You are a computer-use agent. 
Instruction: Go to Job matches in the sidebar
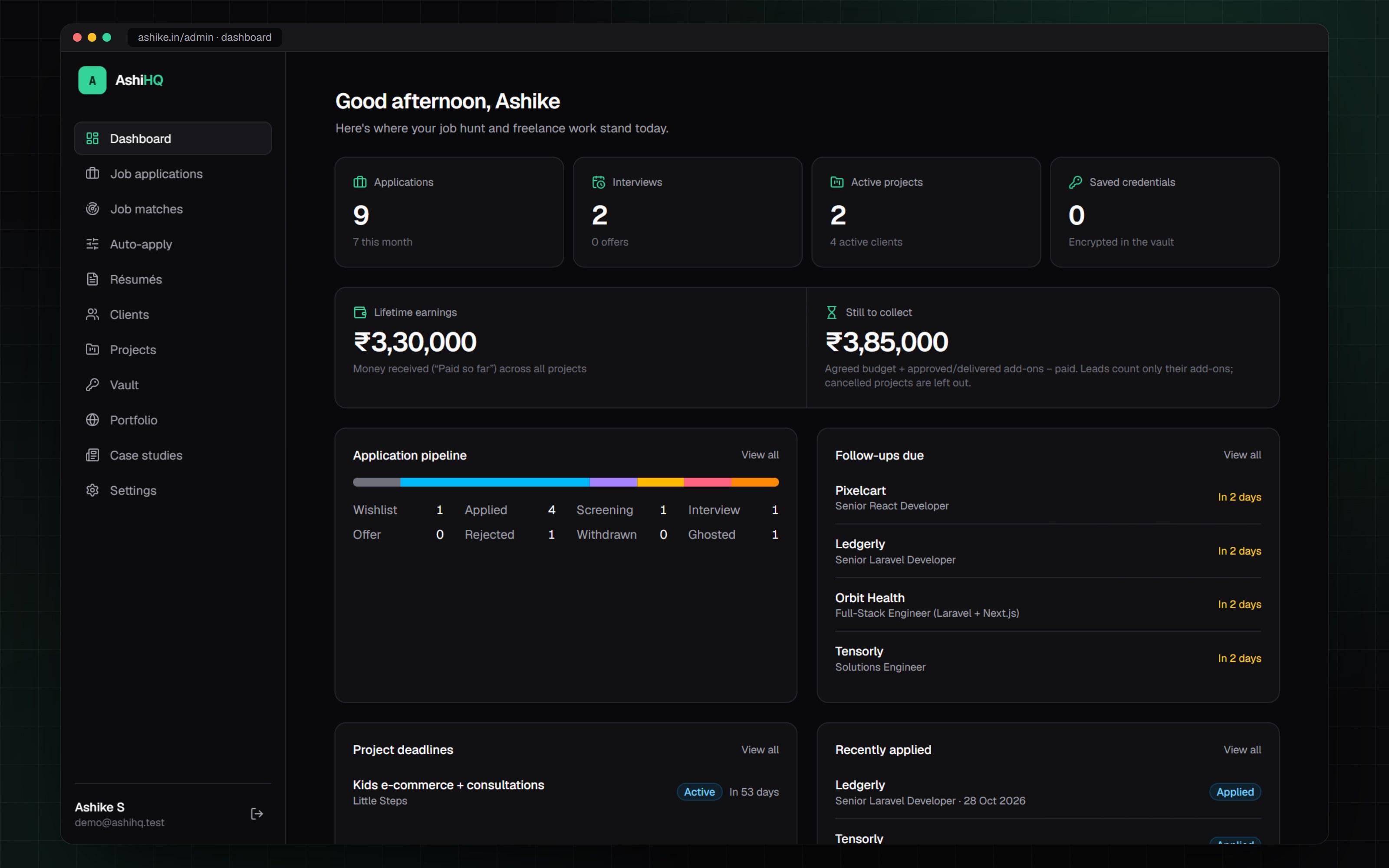coord(173,209)
